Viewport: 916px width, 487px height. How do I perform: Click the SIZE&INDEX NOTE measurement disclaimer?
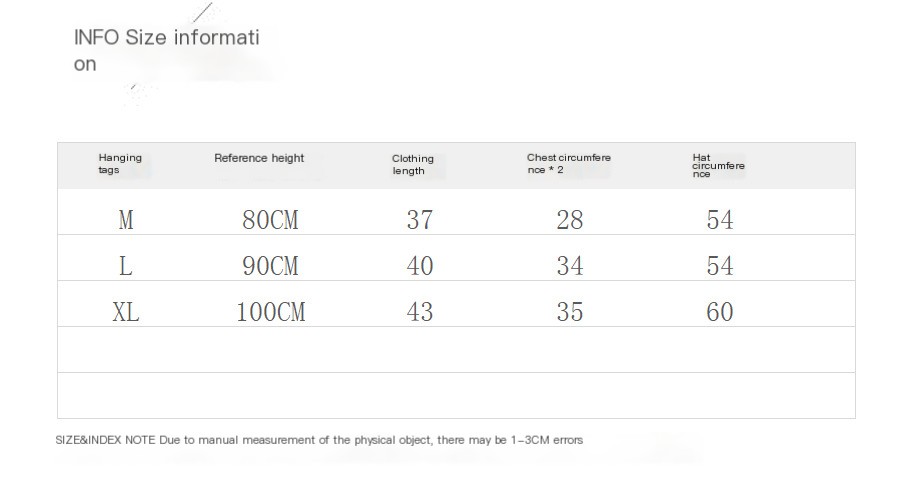click(318, 440)
